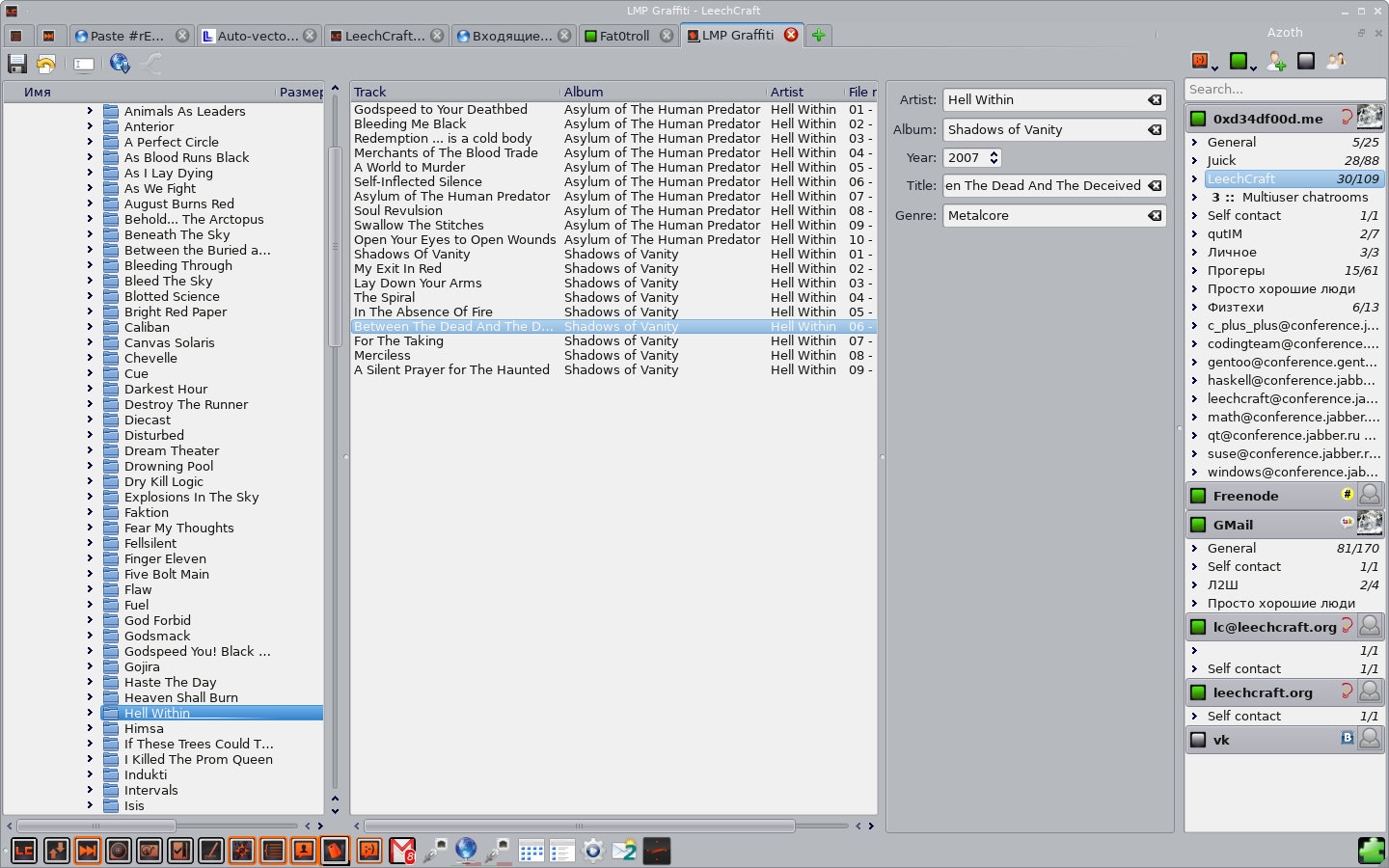The image size is (1389, 868).
Task: Click the Year spin box arrows
Action: 994,157
